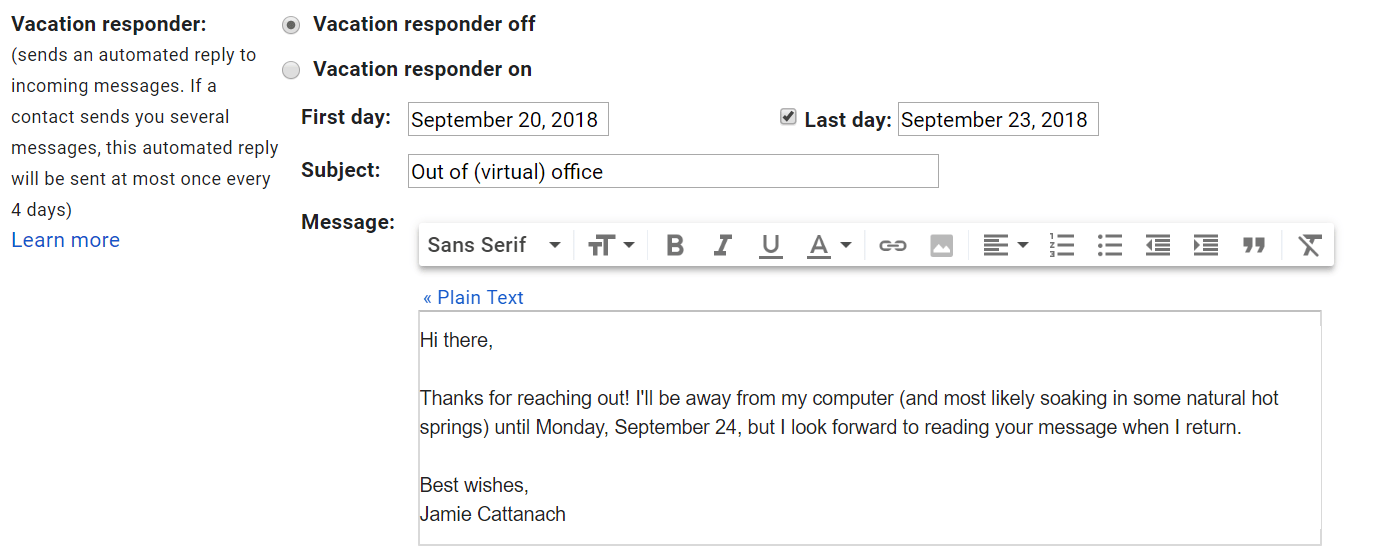This screenshot has height=558, width=1394.
Task: Decrease indent of message text
Action: [1158, 245]
